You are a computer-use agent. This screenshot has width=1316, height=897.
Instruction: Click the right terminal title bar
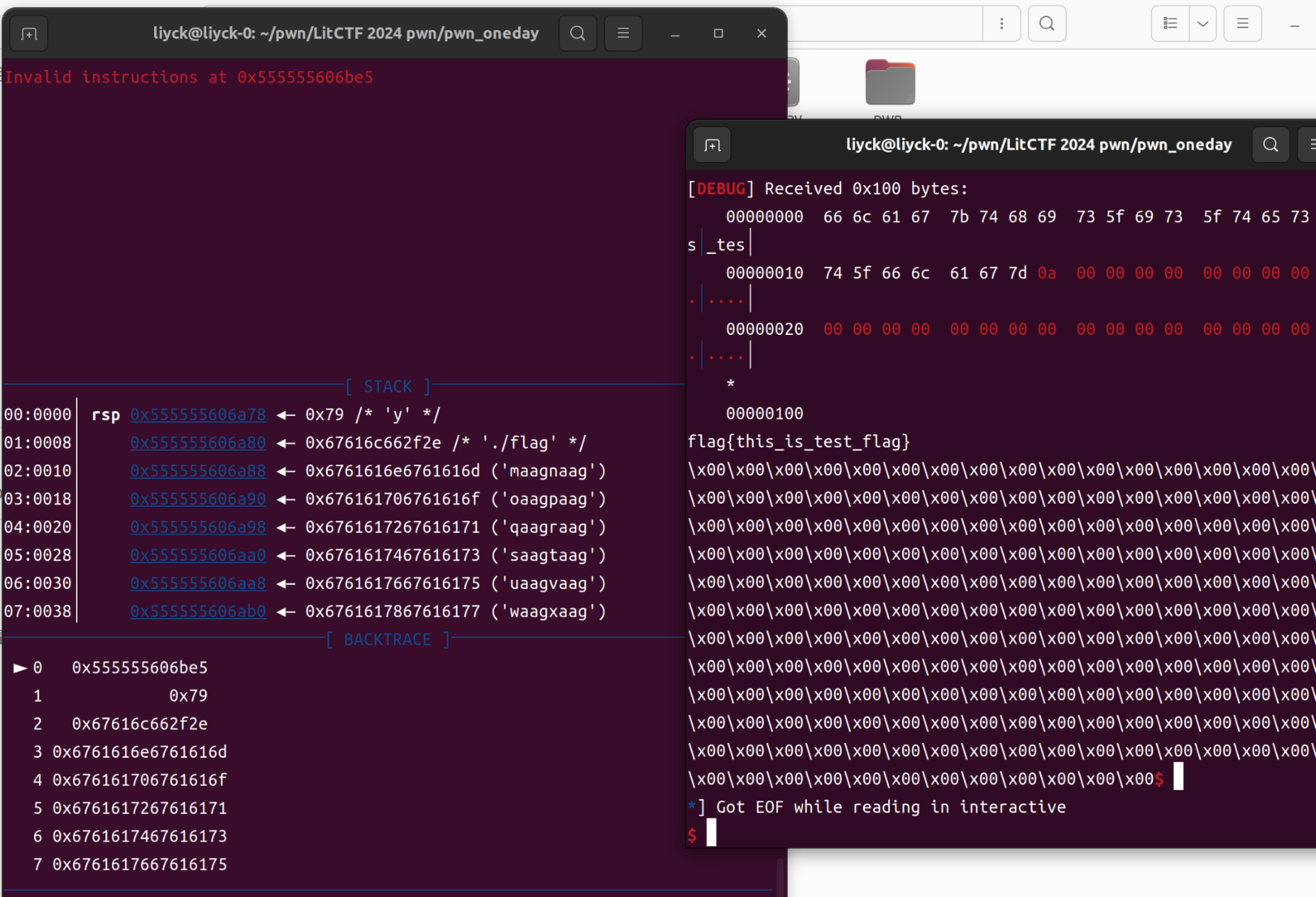pos(1038,145)
